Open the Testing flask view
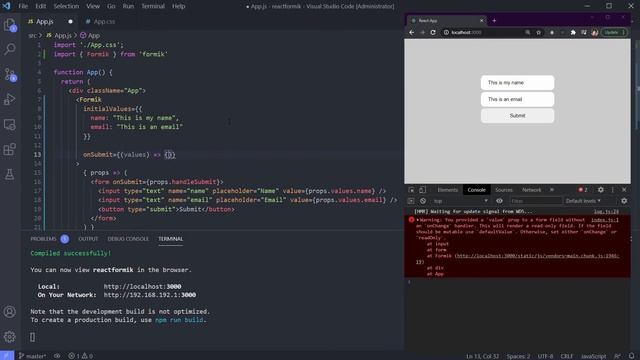 point(9,174)
